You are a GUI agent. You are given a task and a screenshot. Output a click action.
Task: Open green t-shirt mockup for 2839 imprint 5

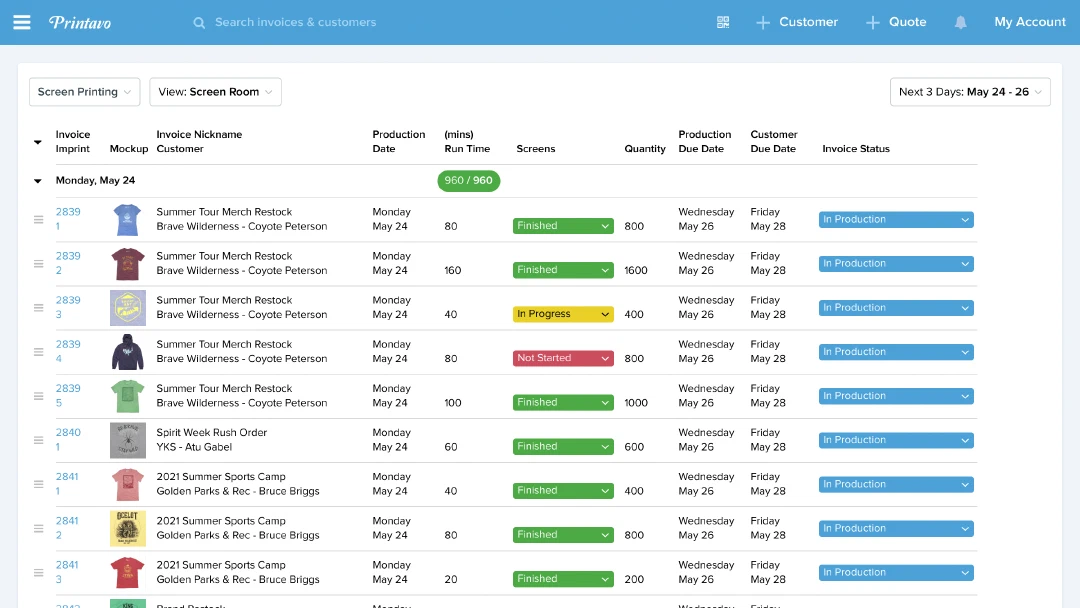[x=127, y=396]
